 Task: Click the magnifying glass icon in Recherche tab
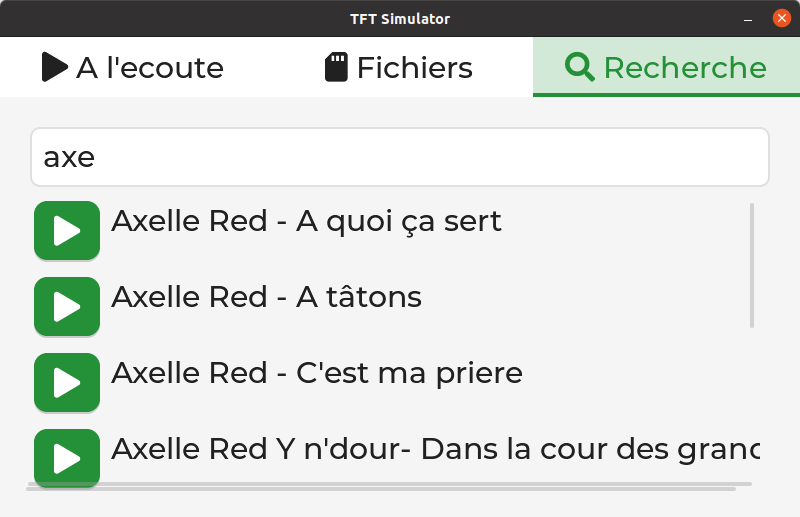tap(580, 67)
